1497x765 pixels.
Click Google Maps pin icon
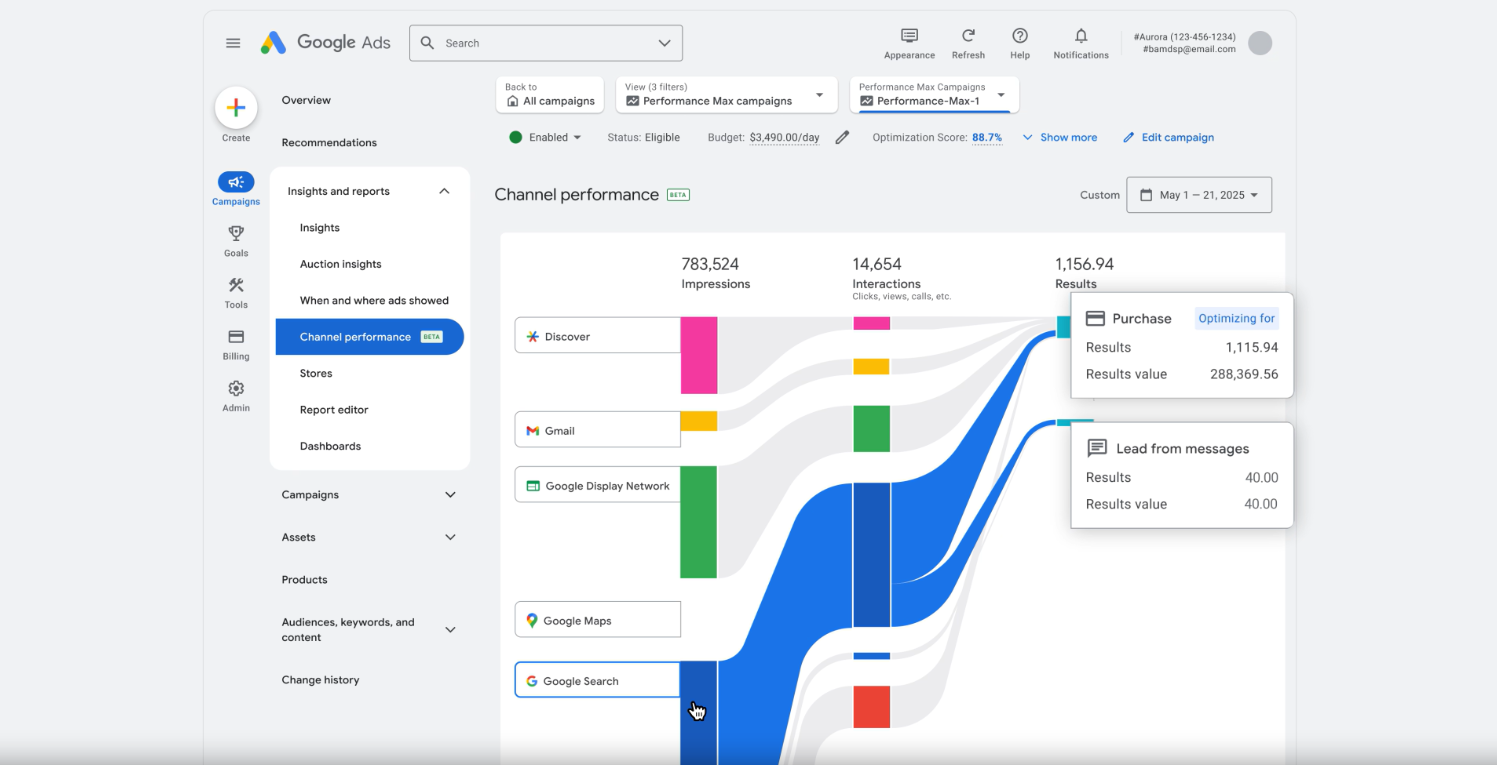point(532,621)
